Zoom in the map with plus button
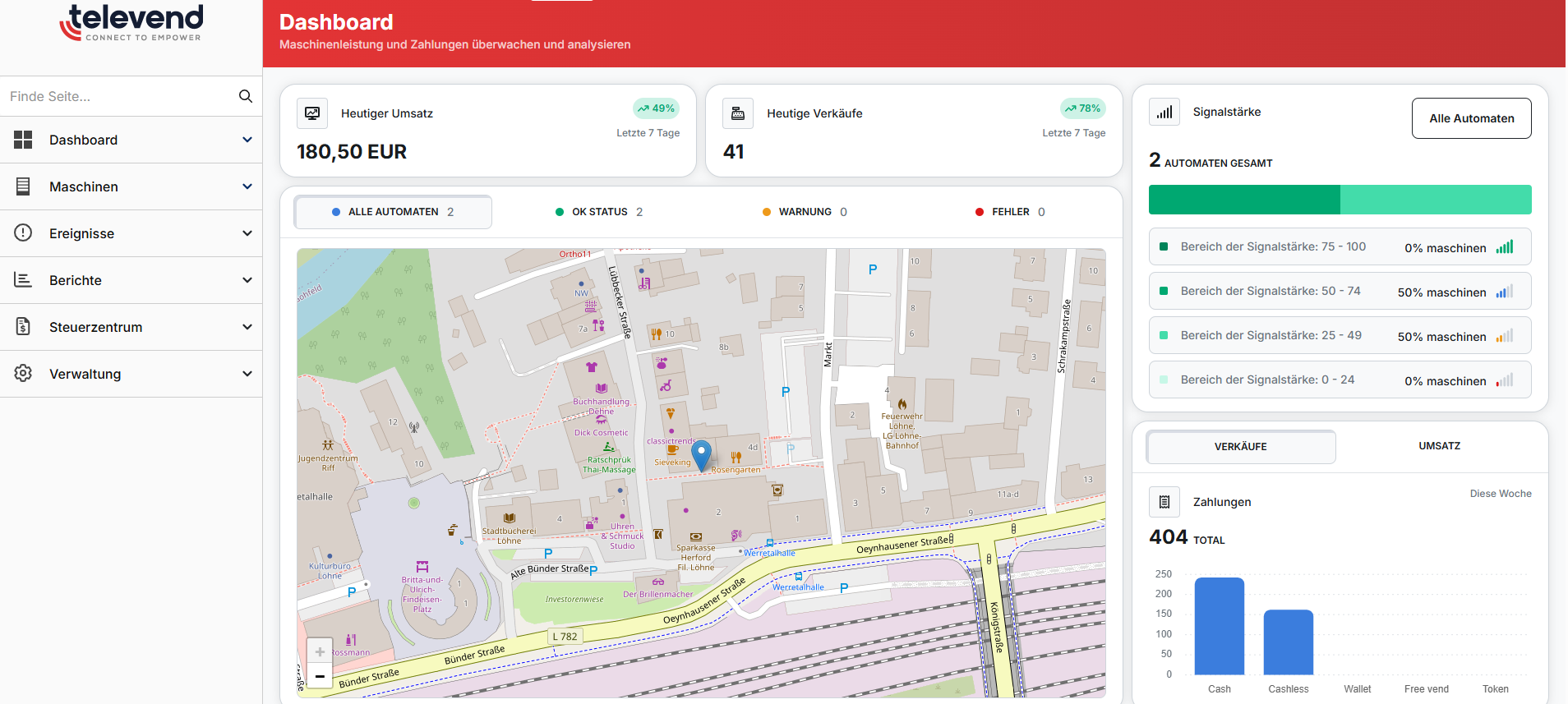Image resolution: width=1568 pixels, height=704 pixels. point(320,651)
